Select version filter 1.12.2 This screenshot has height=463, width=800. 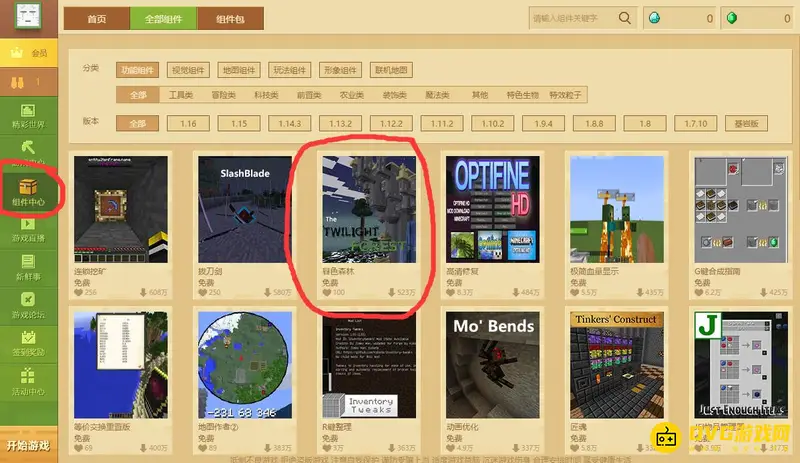392,123
